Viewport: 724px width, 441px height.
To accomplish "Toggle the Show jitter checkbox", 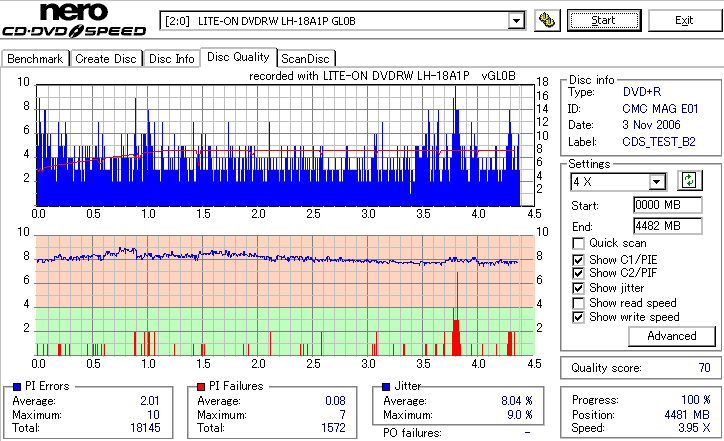I will [x=578, y=289].
